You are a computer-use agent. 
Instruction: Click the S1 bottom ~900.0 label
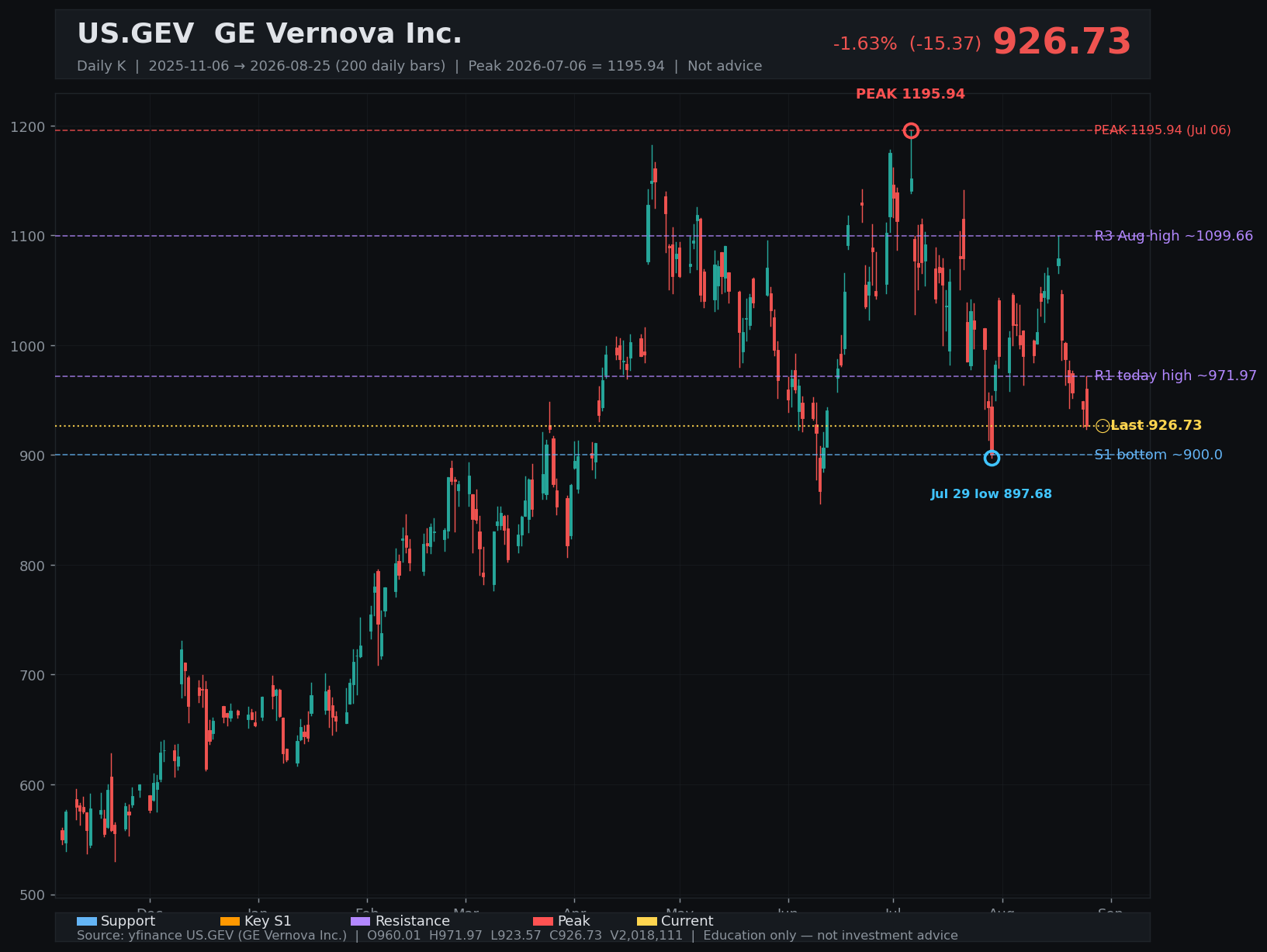tap(1158, 455)
